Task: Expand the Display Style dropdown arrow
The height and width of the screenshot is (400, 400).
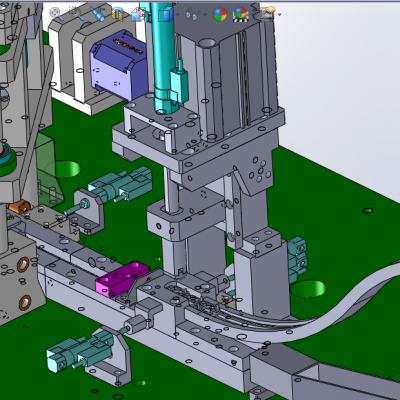Action: (178, 15)
